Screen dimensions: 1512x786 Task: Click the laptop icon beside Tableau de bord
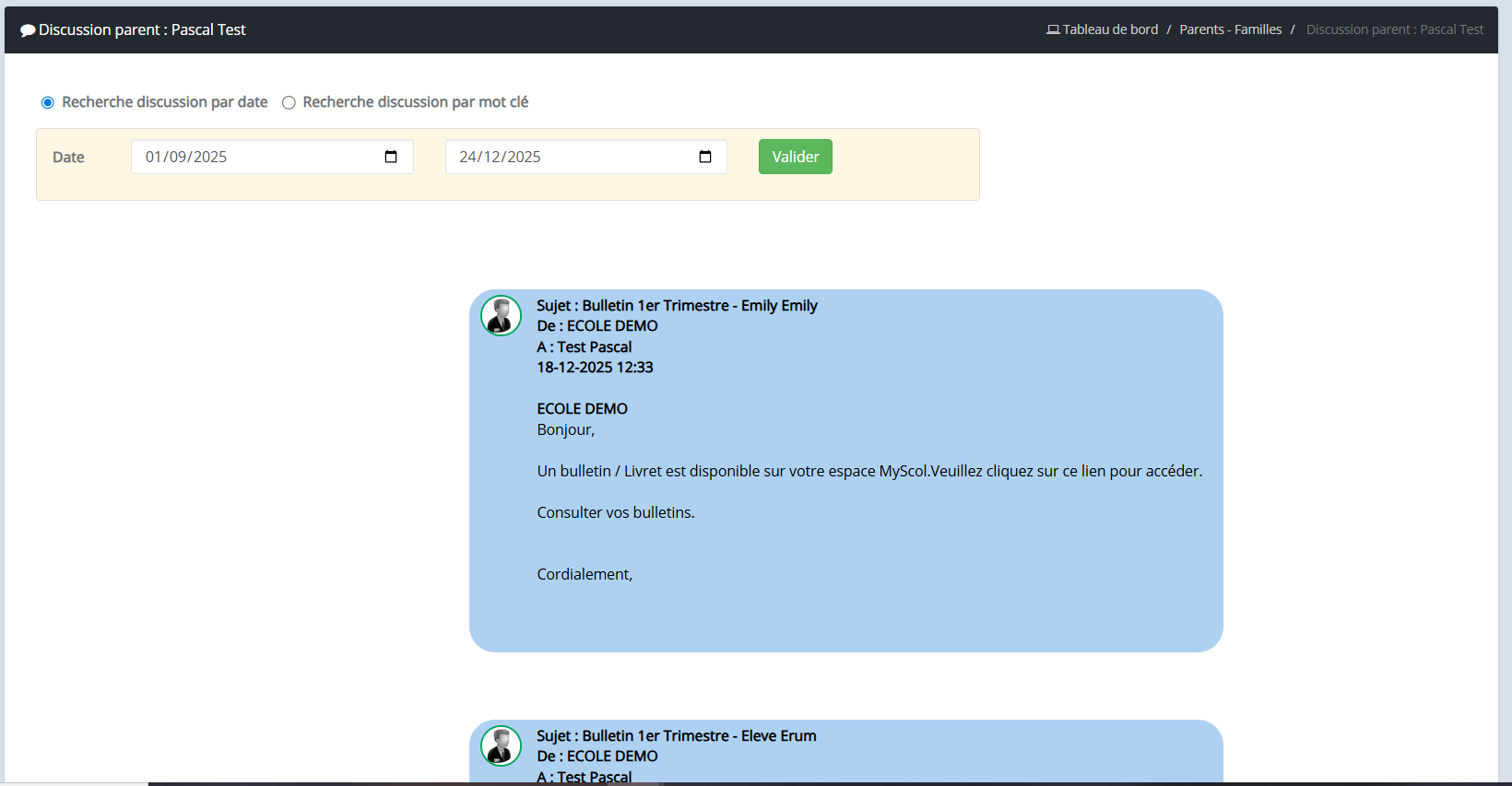(x=1053, y=29)
